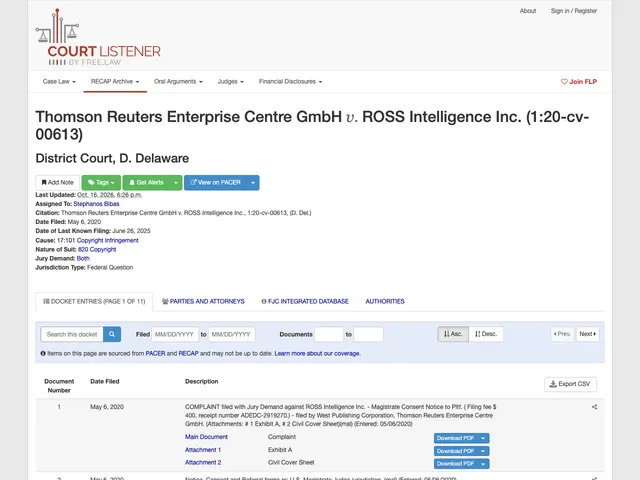Click the Description column header

pos(202,381)
